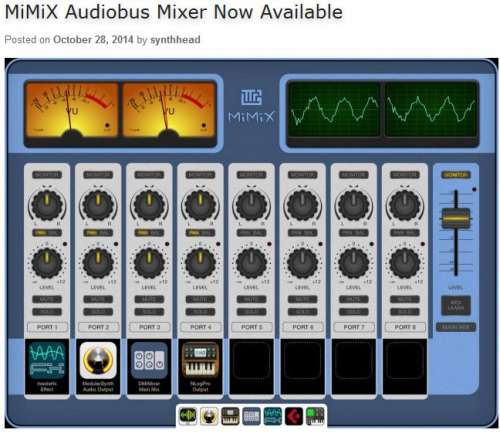Screen dimensions: 500x433
Task: Click the PORT 5 label button
Action: 252,327
